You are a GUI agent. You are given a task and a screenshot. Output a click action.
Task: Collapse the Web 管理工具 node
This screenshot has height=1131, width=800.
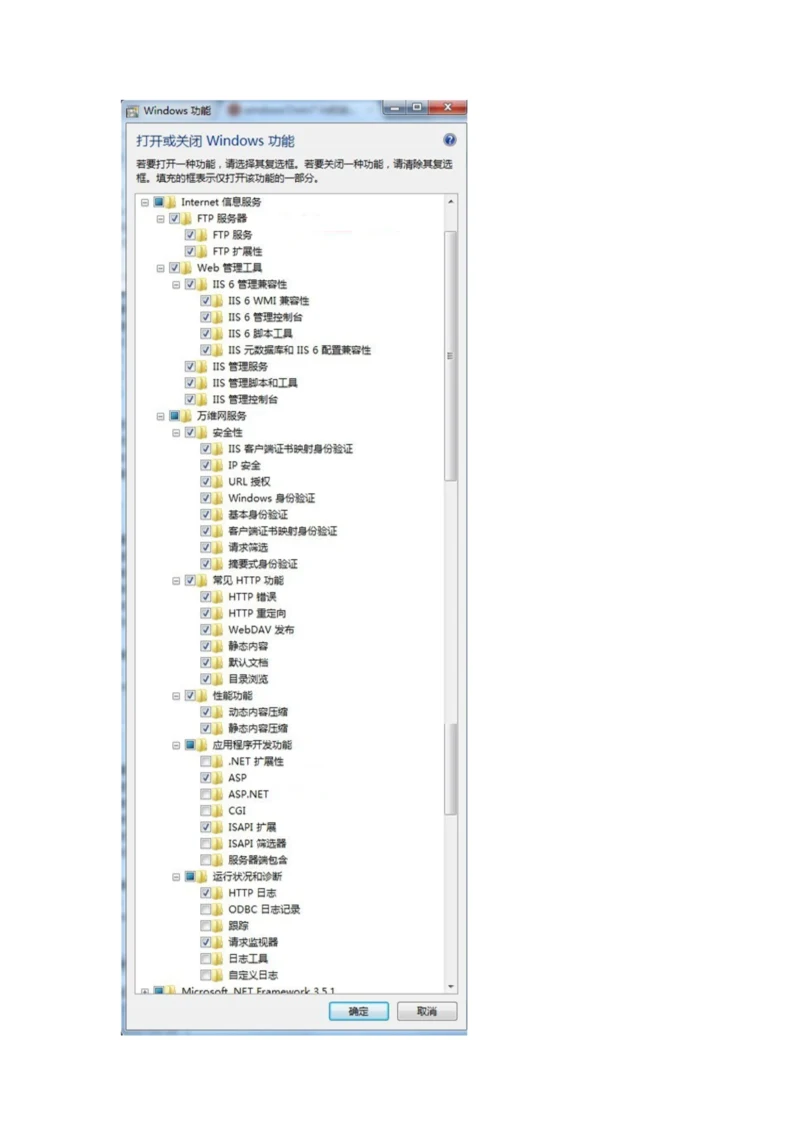click(160, 268)
